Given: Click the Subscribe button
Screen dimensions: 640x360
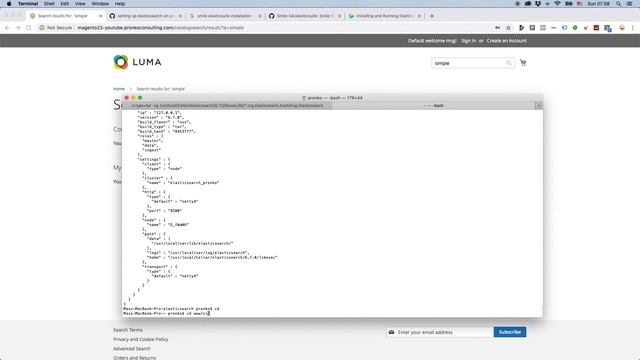Looking at the screenshot, I should [510, 332].
